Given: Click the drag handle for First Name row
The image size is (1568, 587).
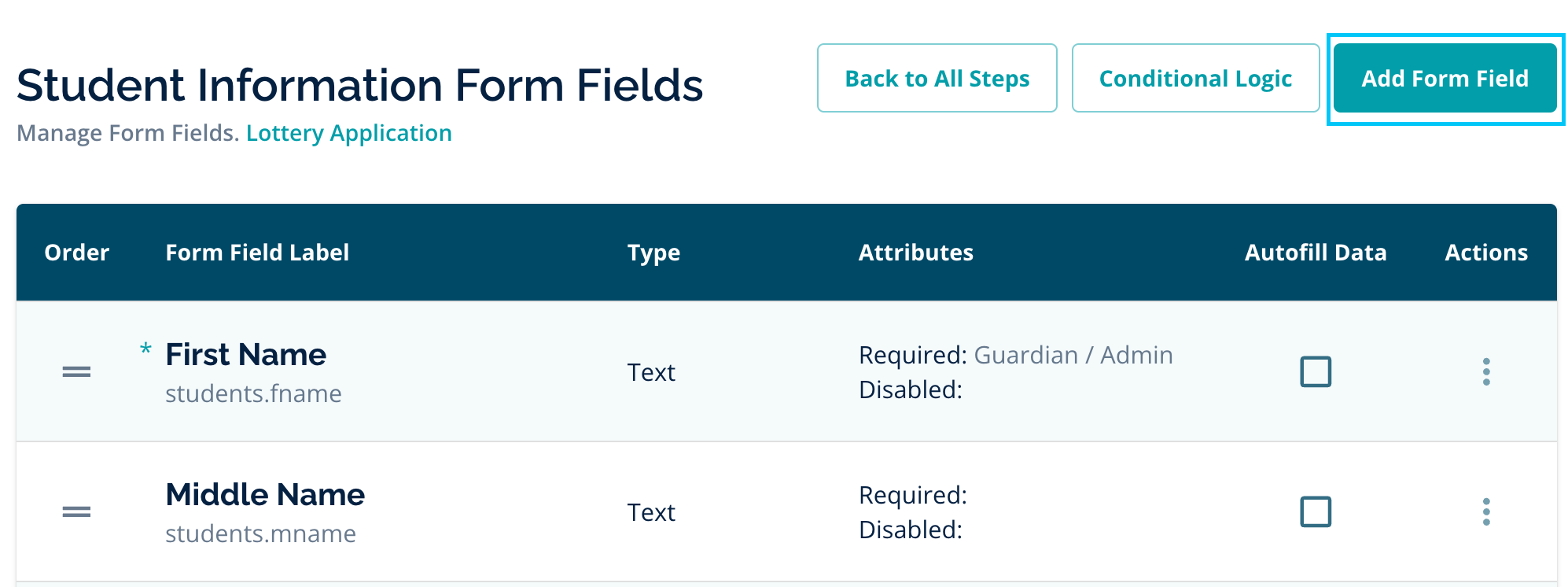Looking at the screenshot, I should 76,371.
